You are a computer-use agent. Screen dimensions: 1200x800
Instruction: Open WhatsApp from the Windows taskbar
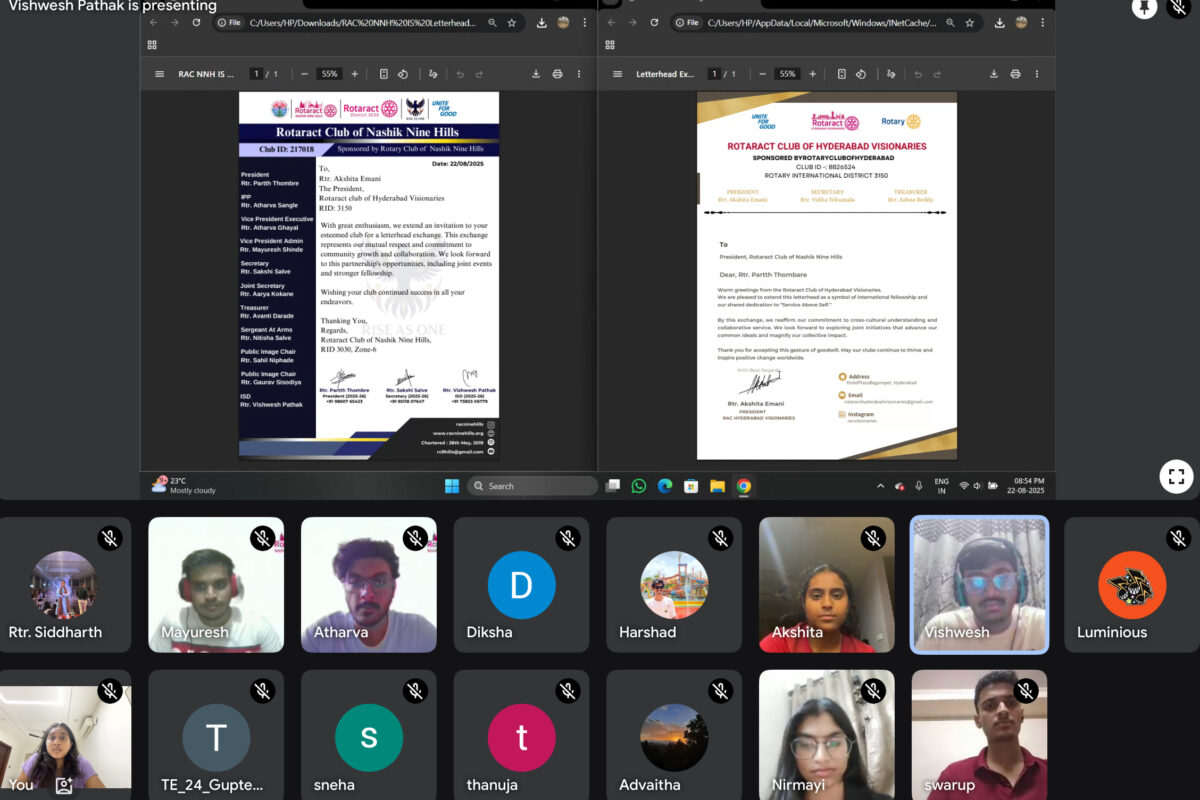point(639,486)
